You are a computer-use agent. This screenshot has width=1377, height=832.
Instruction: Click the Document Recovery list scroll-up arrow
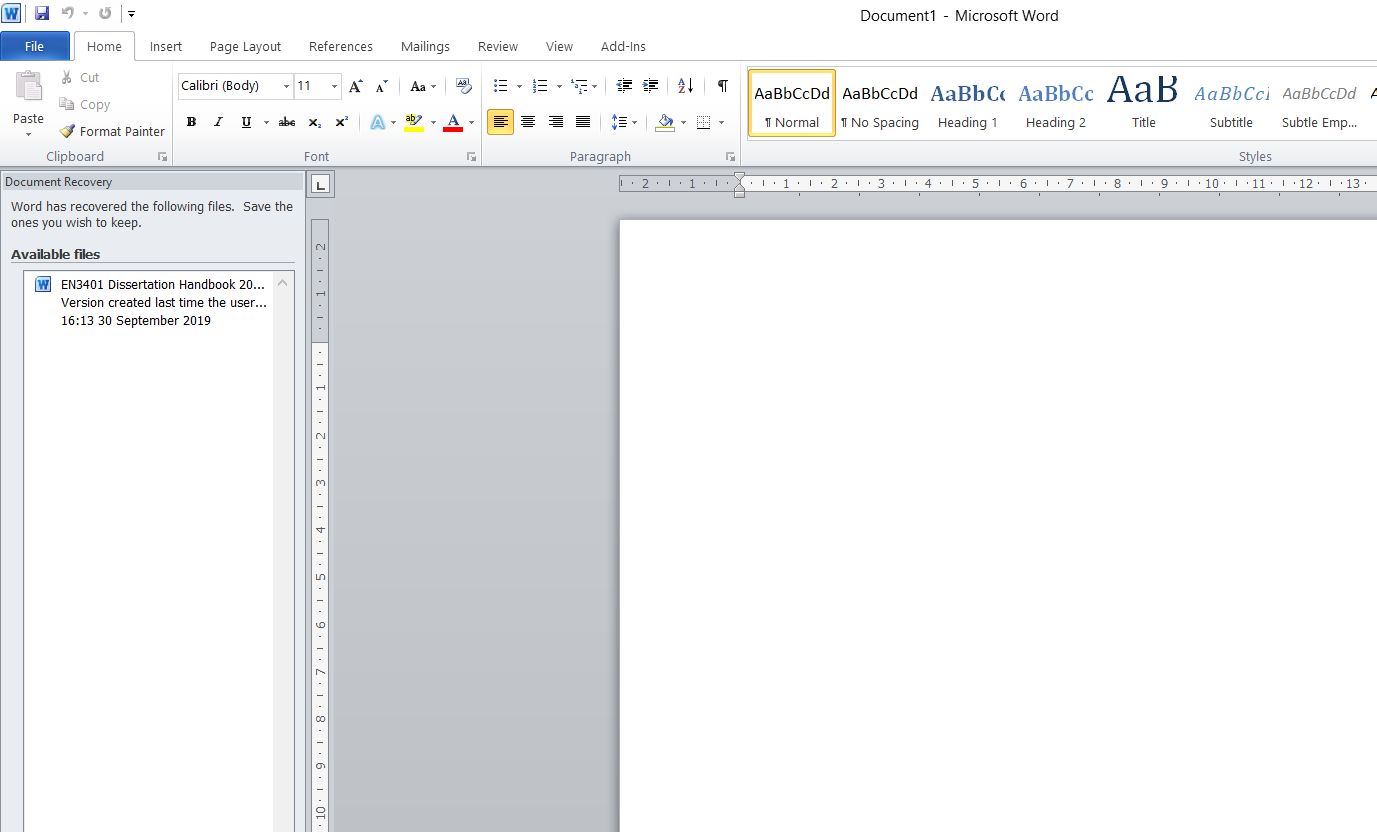point(283,283)
